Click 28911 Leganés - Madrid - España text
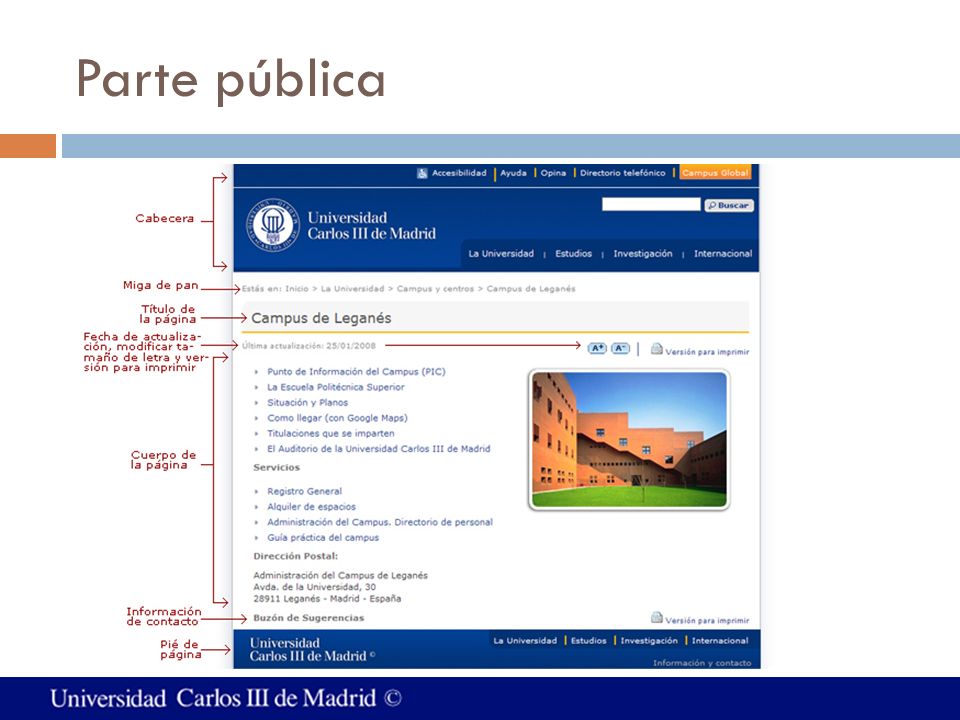Screen dimensions: 960x720 click(x=328, y=598)
